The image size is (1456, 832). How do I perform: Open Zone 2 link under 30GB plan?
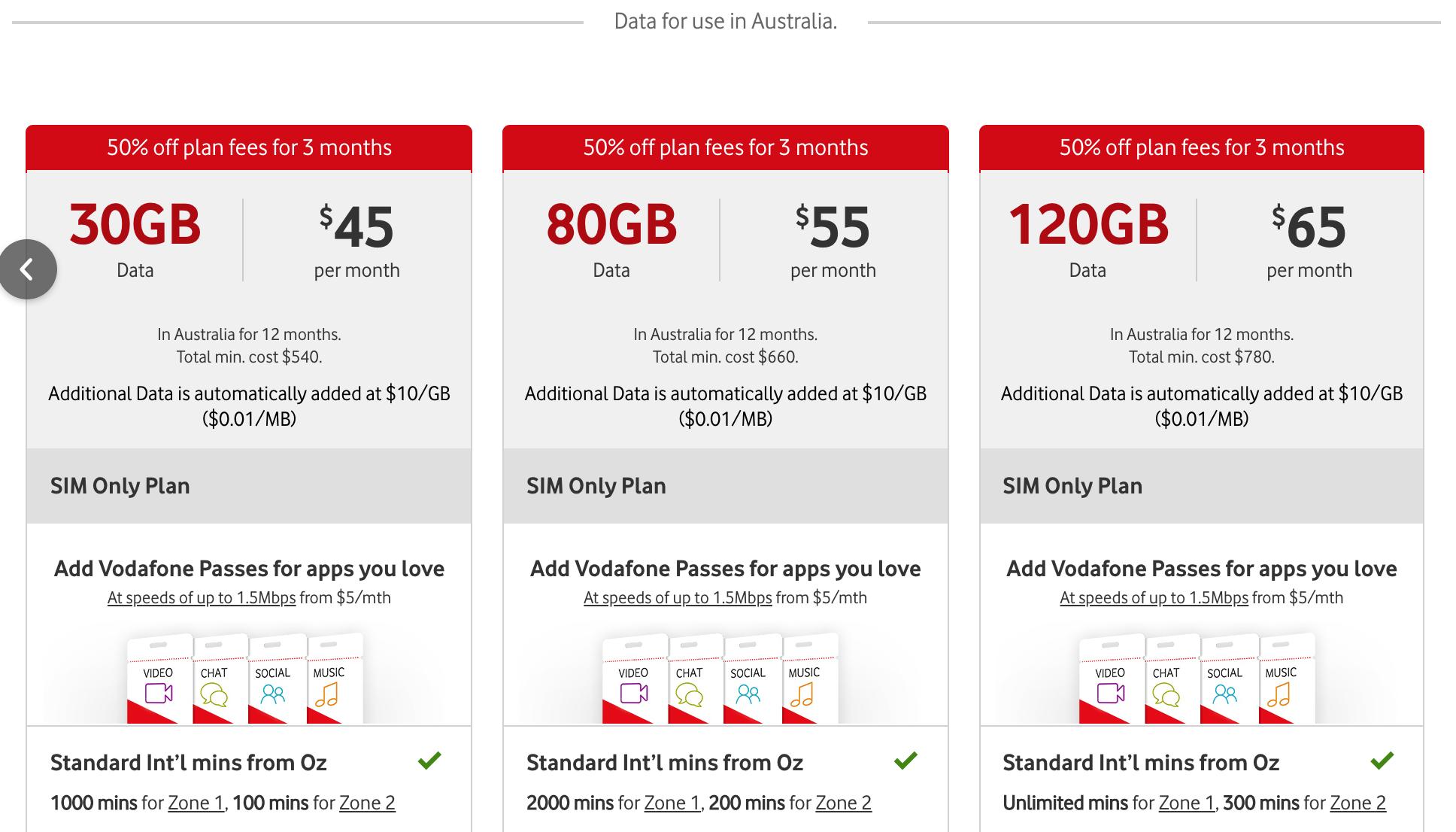(367, 803)
